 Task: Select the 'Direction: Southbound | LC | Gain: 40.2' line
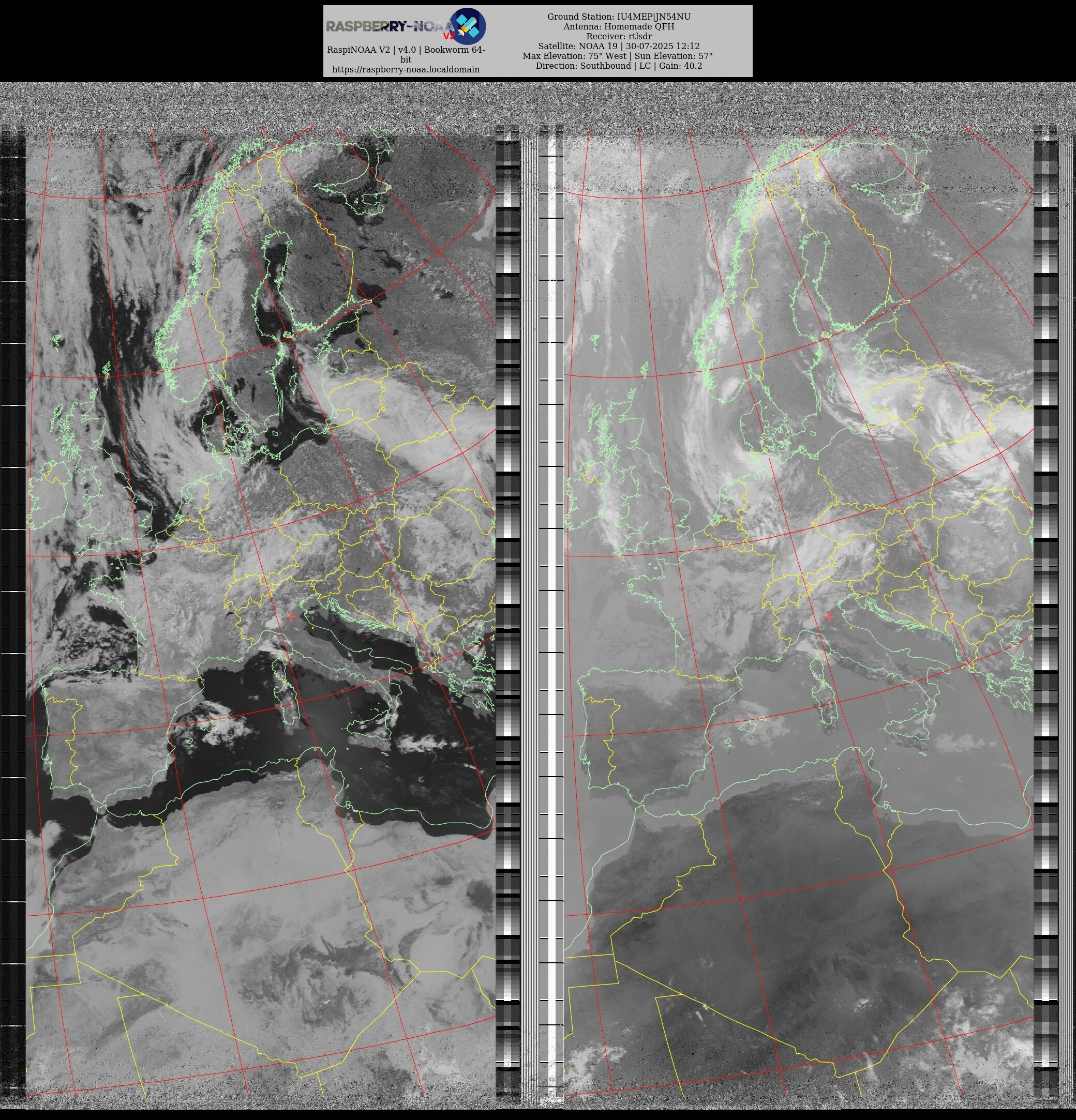pos(619,66)
